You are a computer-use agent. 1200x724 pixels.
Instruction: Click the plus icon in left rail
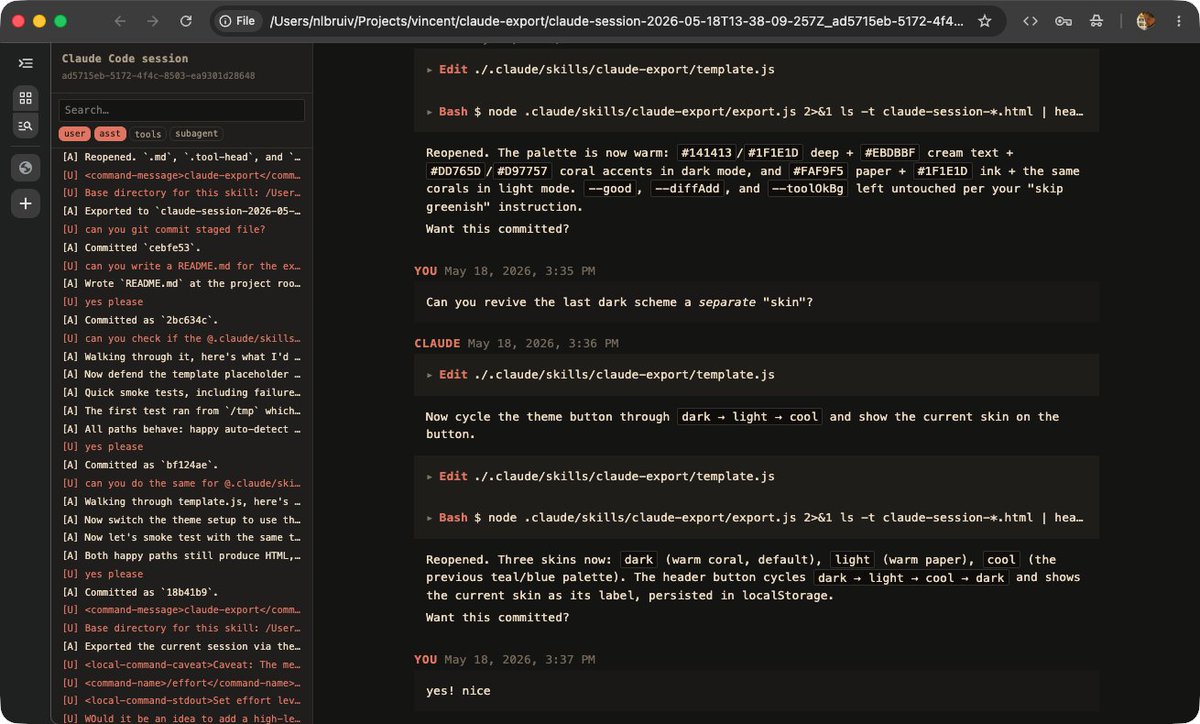click(26, 204)
